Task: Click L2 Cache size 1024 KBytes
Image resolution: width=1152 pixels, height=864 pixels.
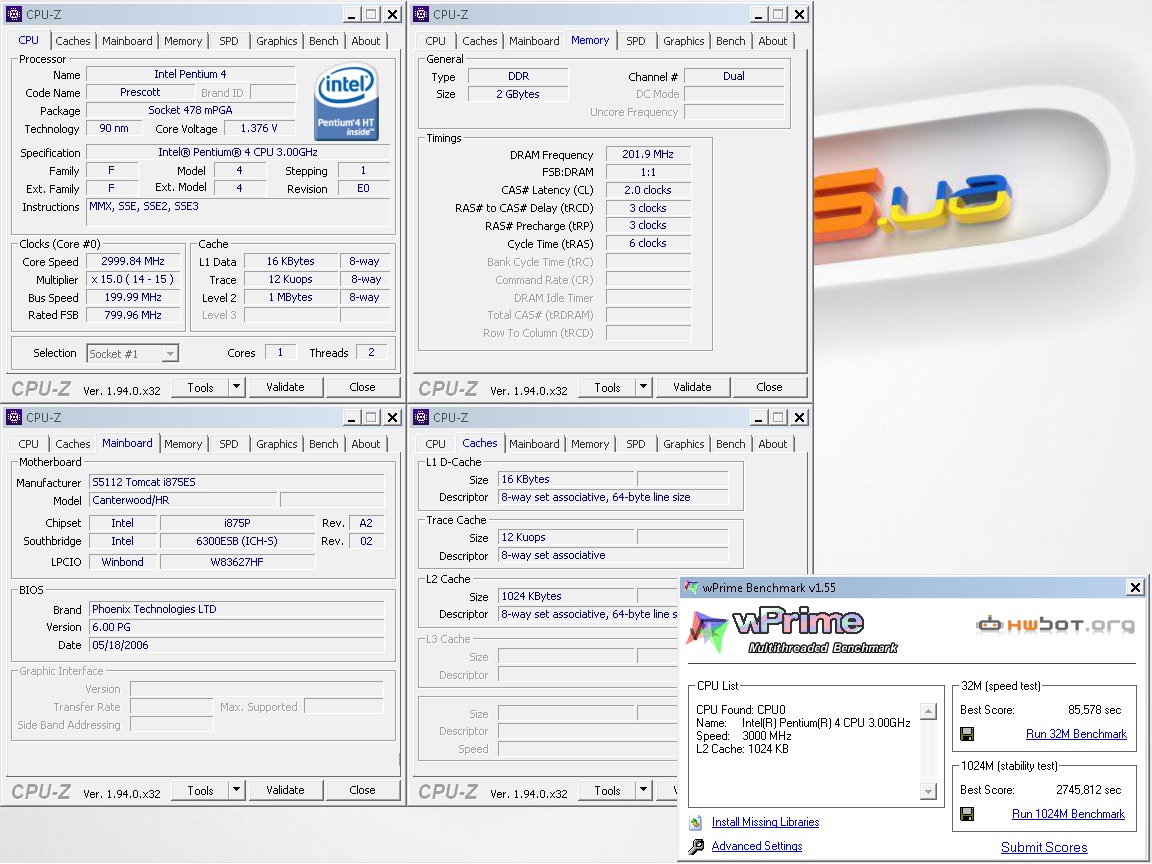Action: (566, 596)
